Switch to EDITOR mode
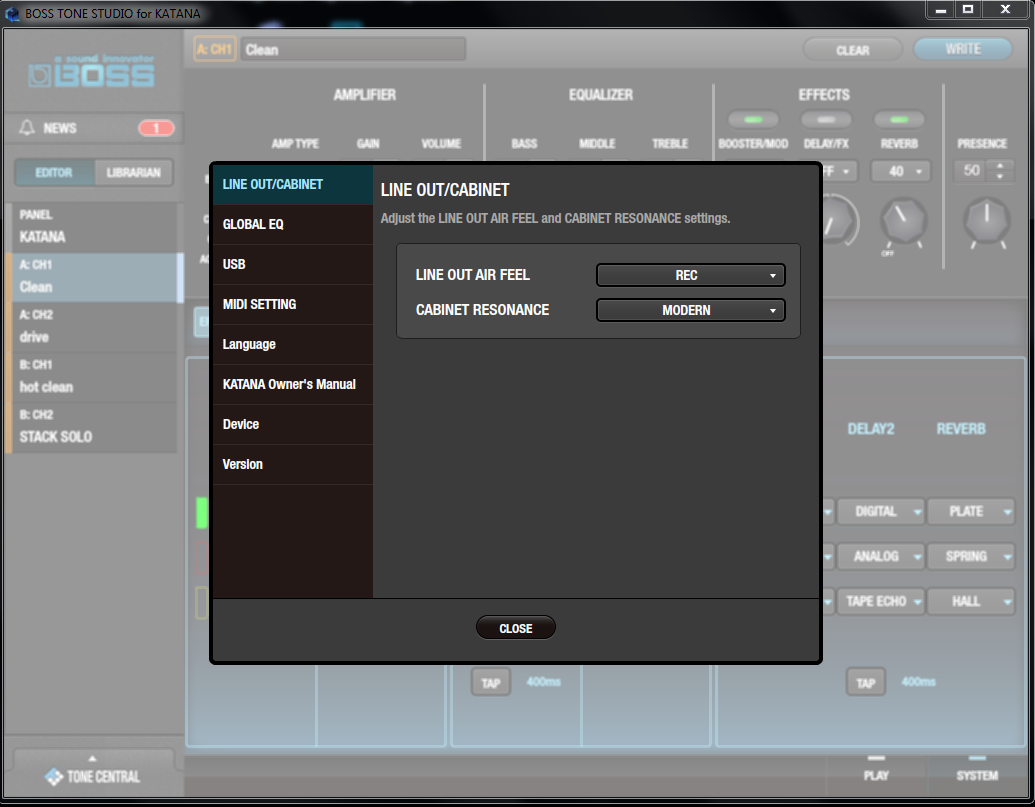1035x807 pixels. tap(54, 173)
